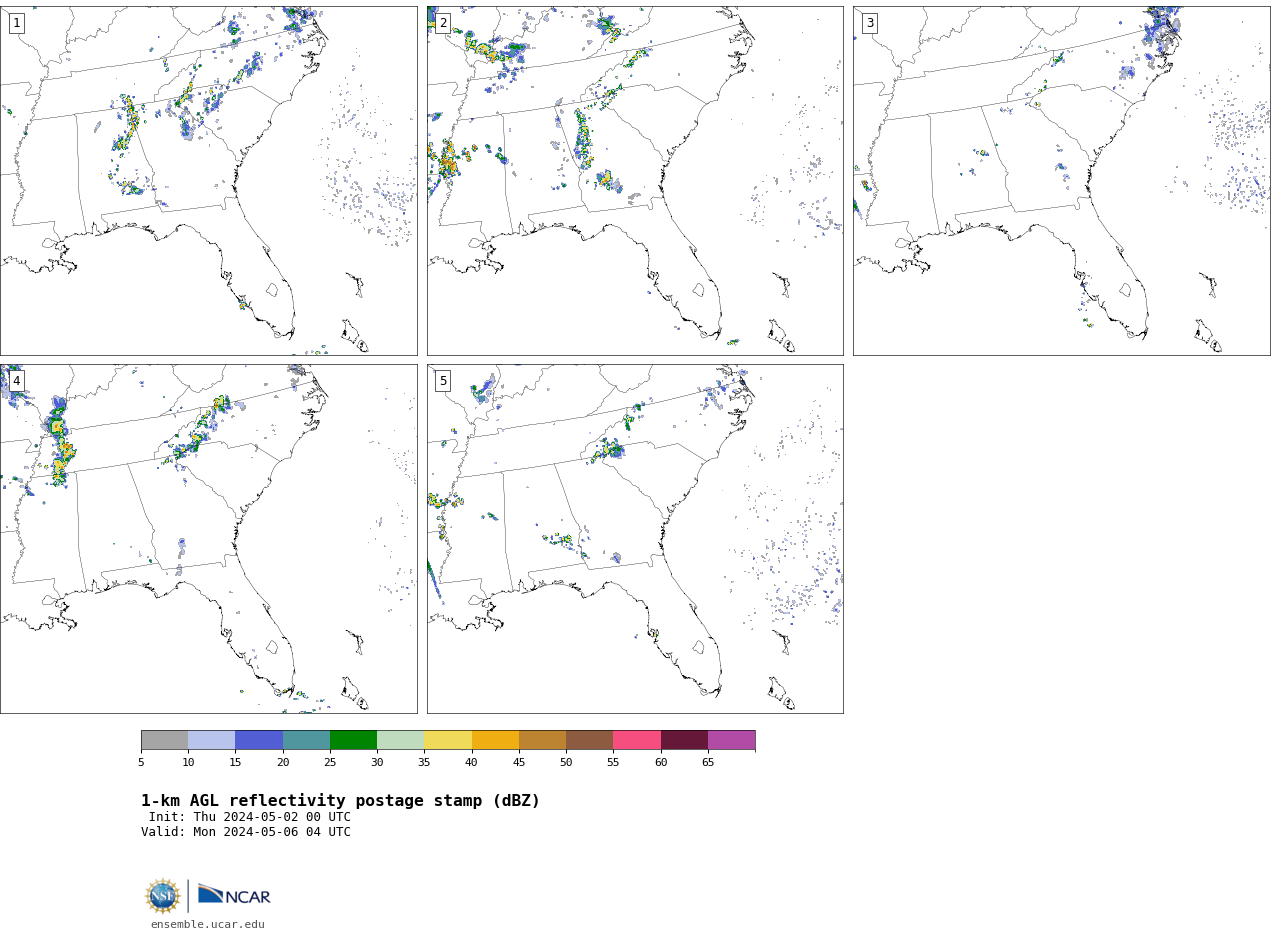Click the panel number label 2
The width and height of the screenshot is (1280, 936).
point(443,23)
